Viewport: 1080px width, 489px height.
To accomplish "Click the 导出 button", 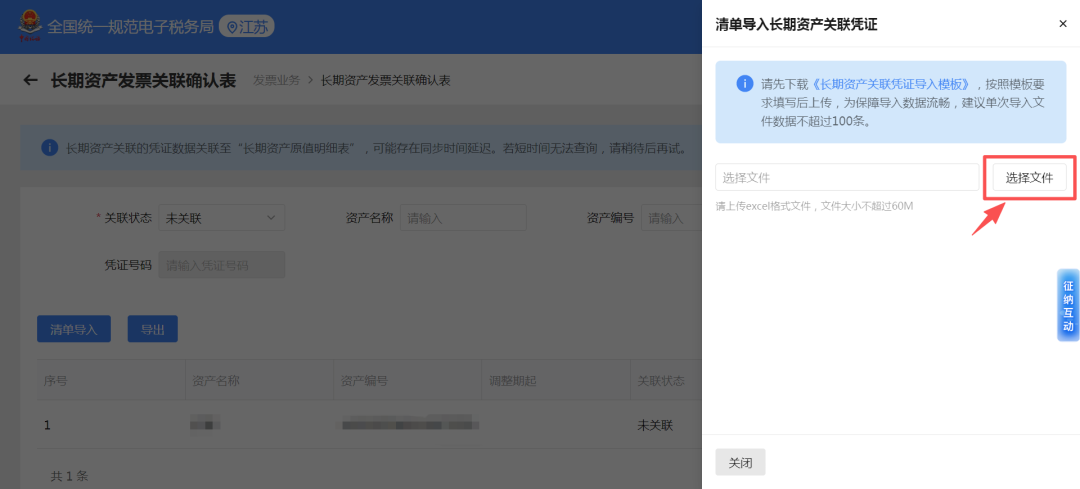I will (152, 329).
